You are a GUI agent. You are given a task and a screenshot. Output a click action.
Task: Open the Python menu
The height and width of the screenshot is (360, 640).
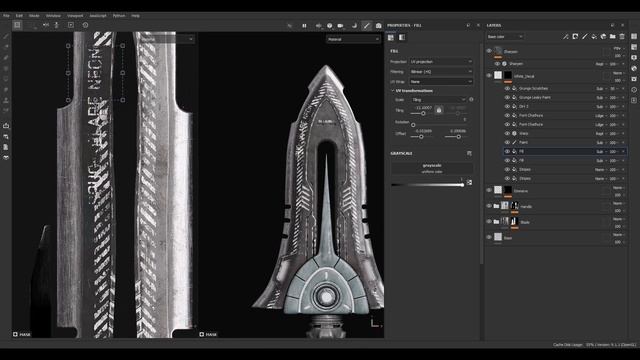click(119, 16)
